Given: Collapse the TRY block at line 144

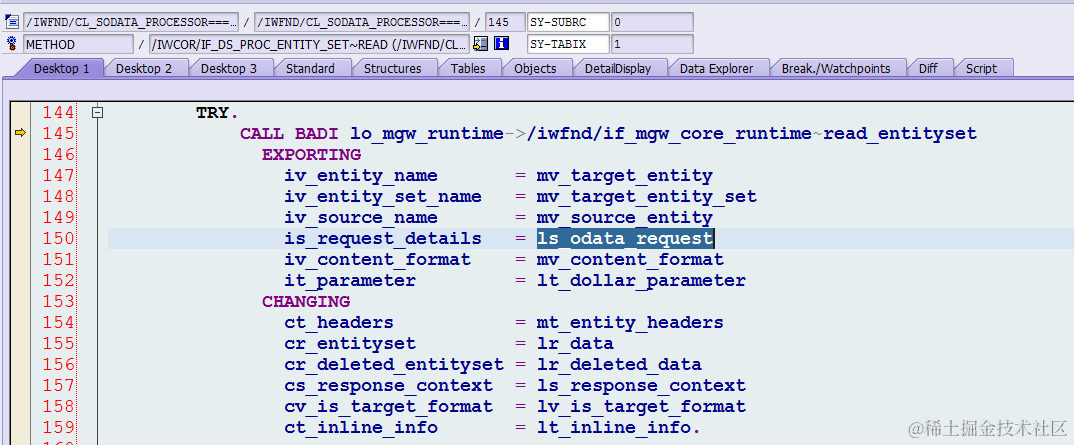Looking at the screenshot, I should pyautogui.click(x=98, y=112).
